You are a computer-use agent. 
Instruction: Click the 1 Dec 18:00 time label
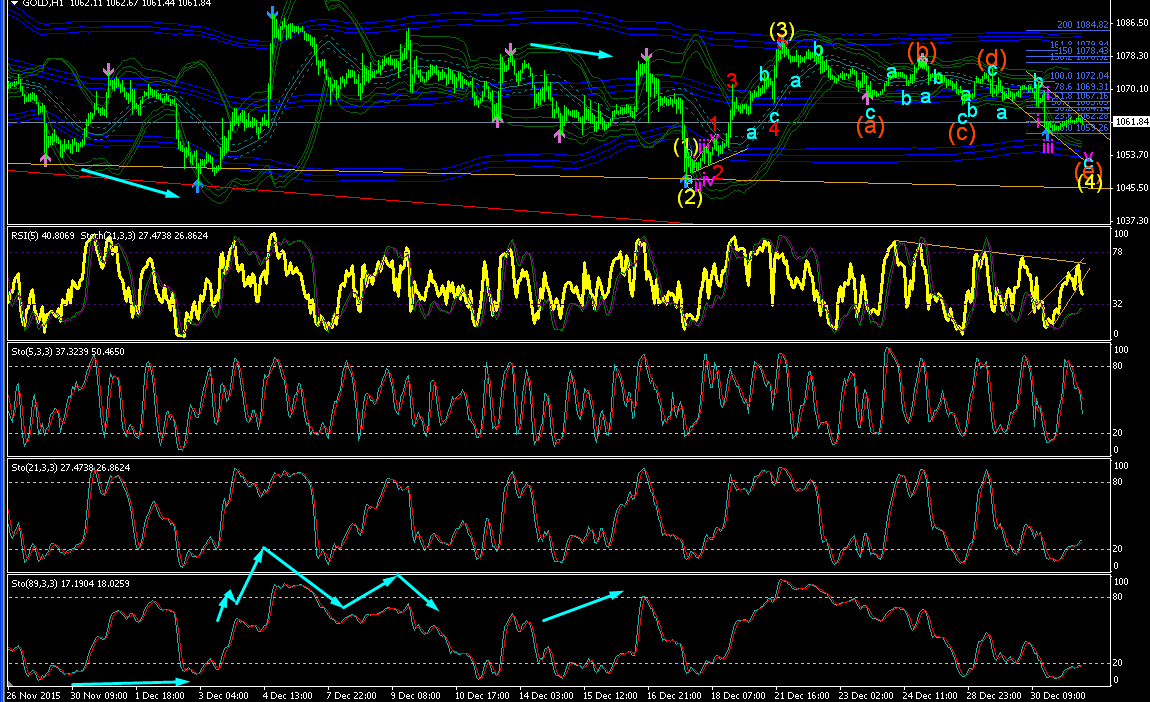coord(159,695)
